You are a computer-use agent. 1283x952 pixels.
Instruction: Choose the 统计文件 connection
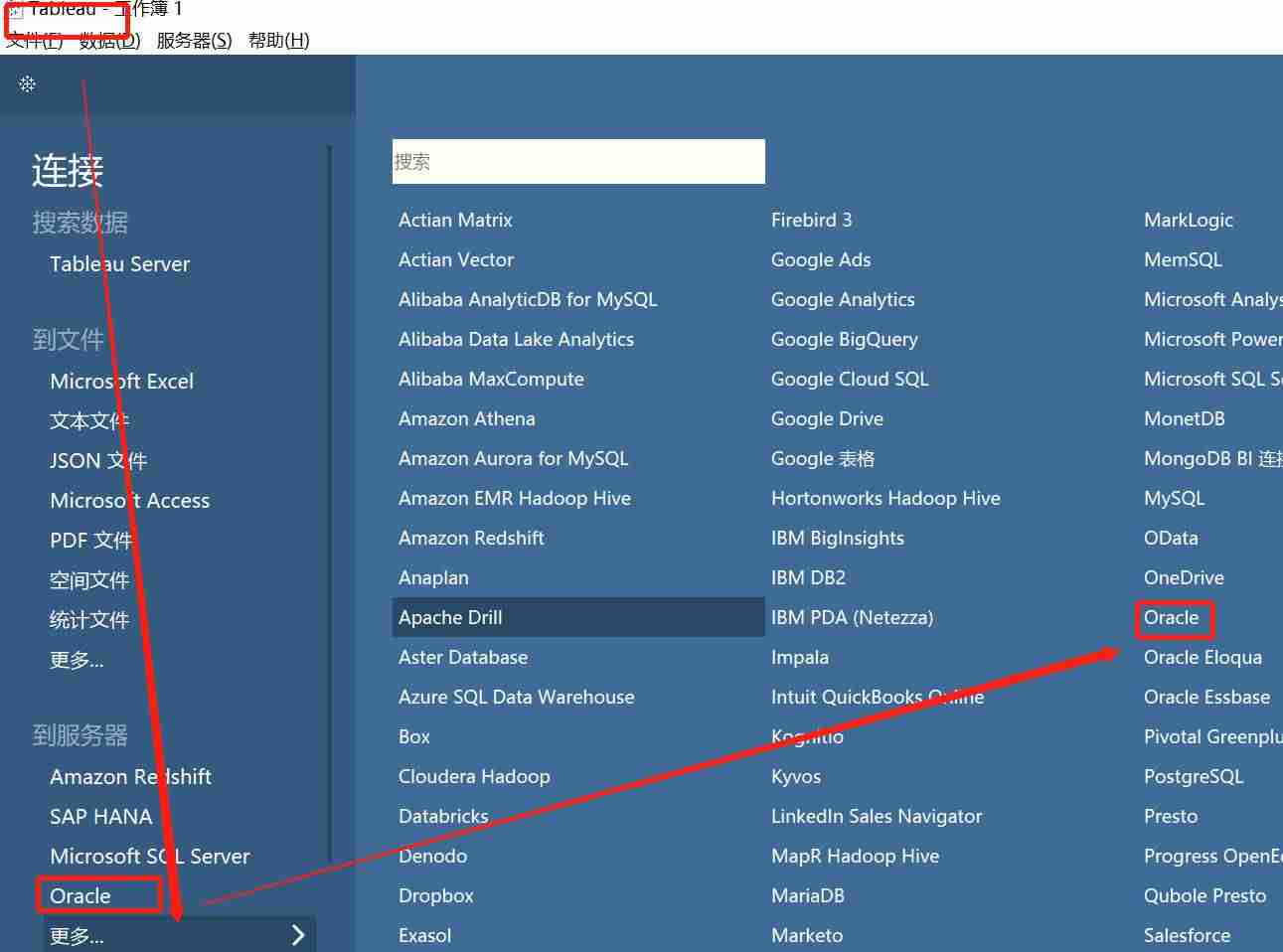point(89,620)
